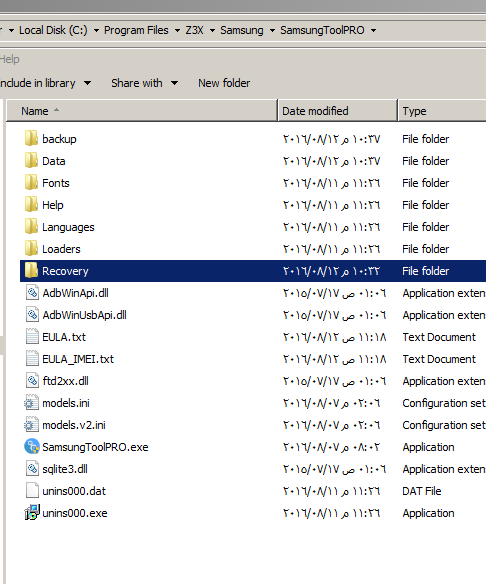The width and height of the screenshot is (486, 584).
Task: Click File folder type of Fonts row
Action: (x=425, y=183)
